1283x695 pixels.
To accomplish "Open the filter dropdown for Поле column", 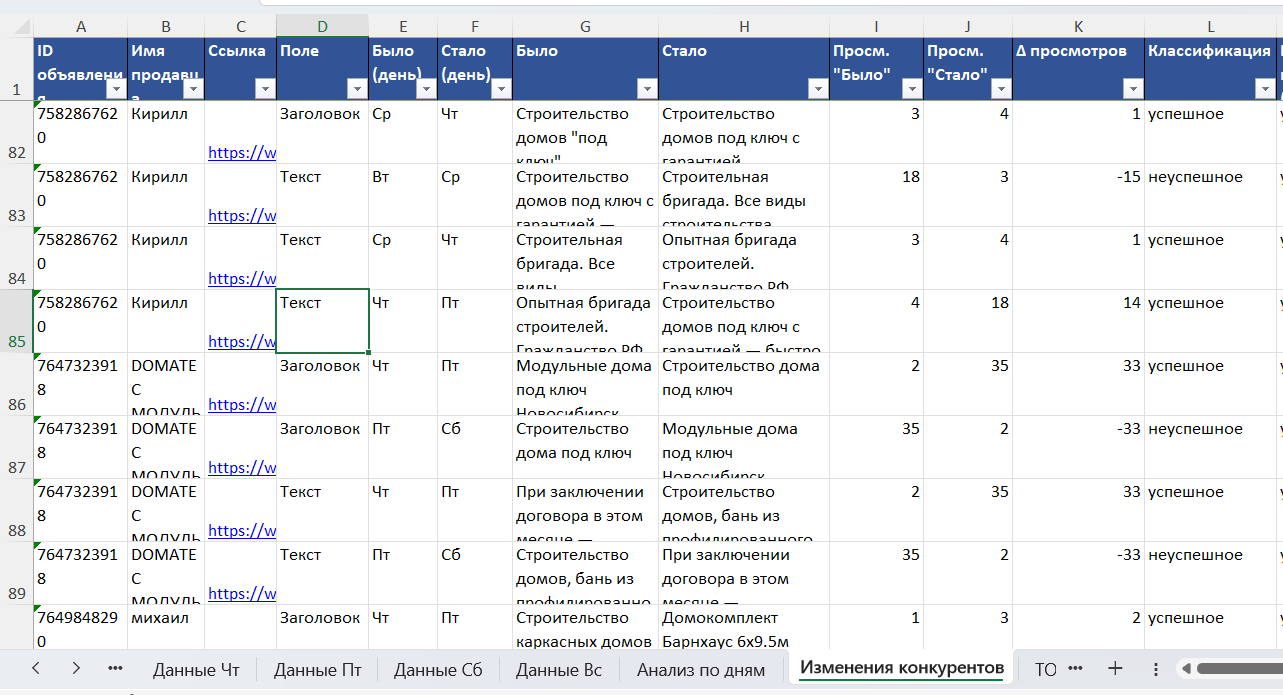I will pyautogui.click(x=356, y=89).
